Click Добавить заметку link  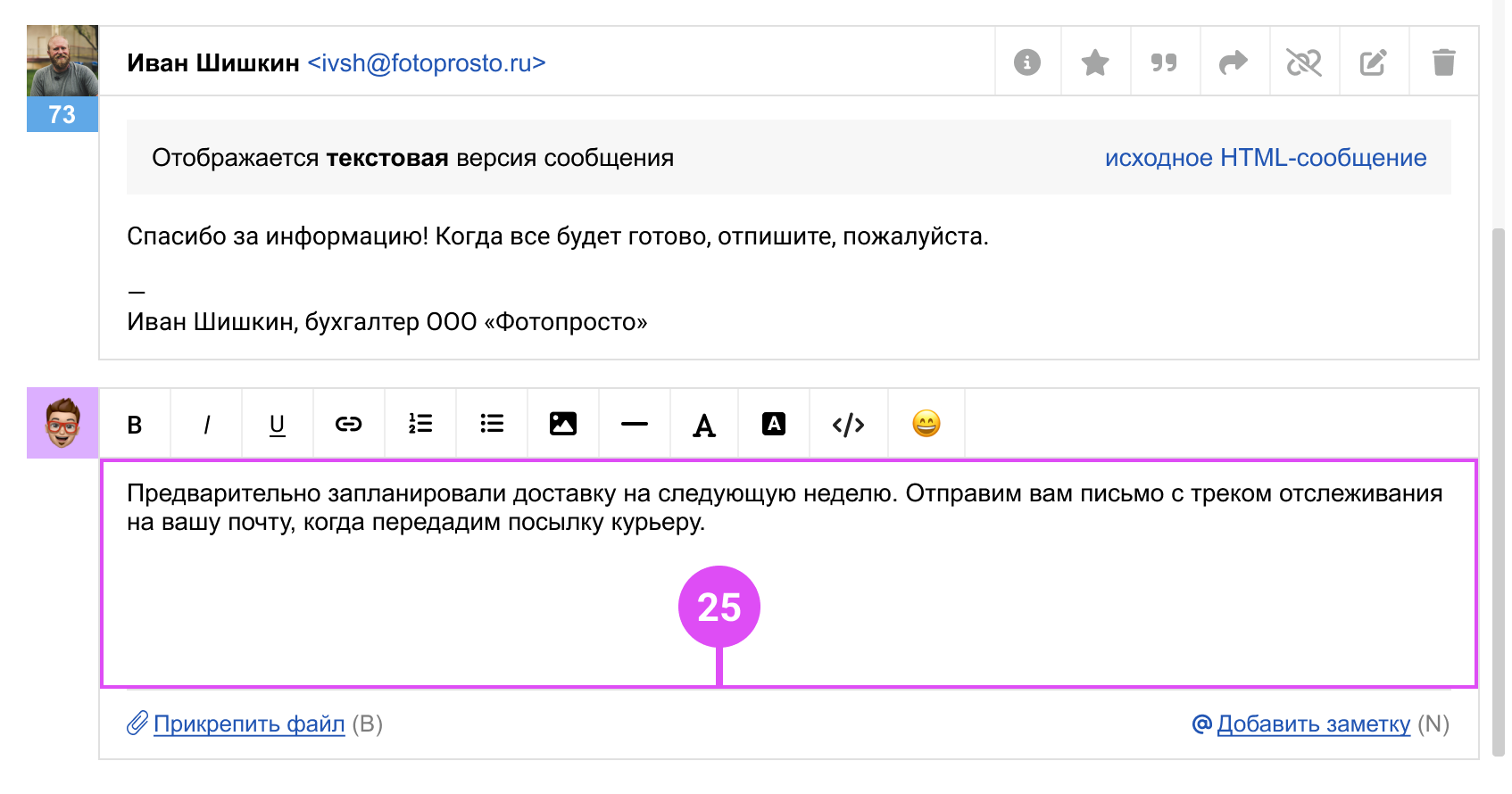pyautogui.click(x=1313, y=724)
